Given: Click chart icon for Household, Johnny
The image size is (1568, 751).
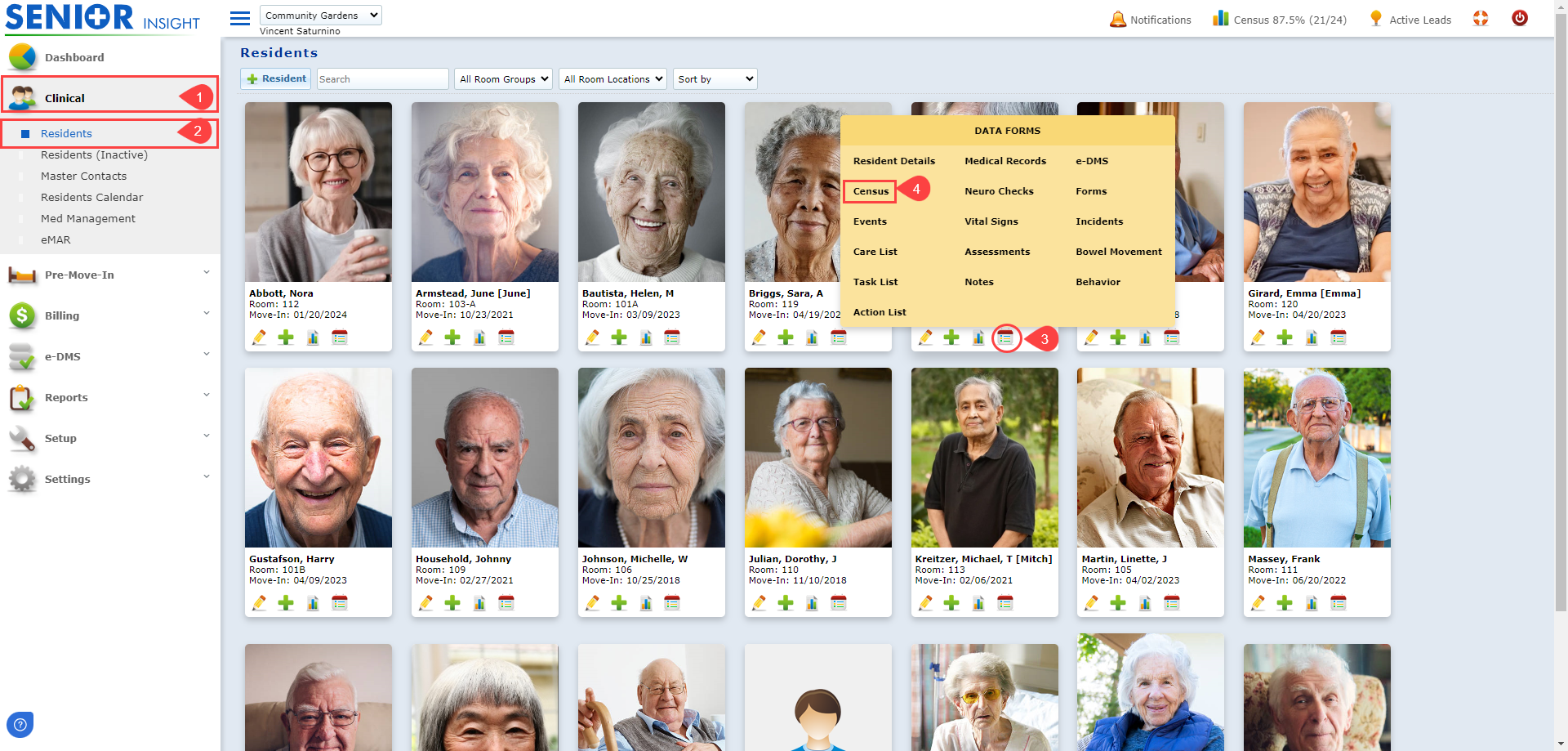Looking at the screenshot, I should [x=479, y=603].
